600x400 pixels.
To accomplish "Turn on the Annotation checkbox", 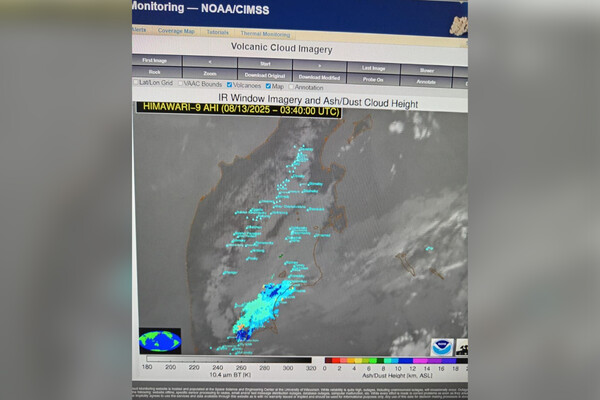I will (x=292, y=87).
